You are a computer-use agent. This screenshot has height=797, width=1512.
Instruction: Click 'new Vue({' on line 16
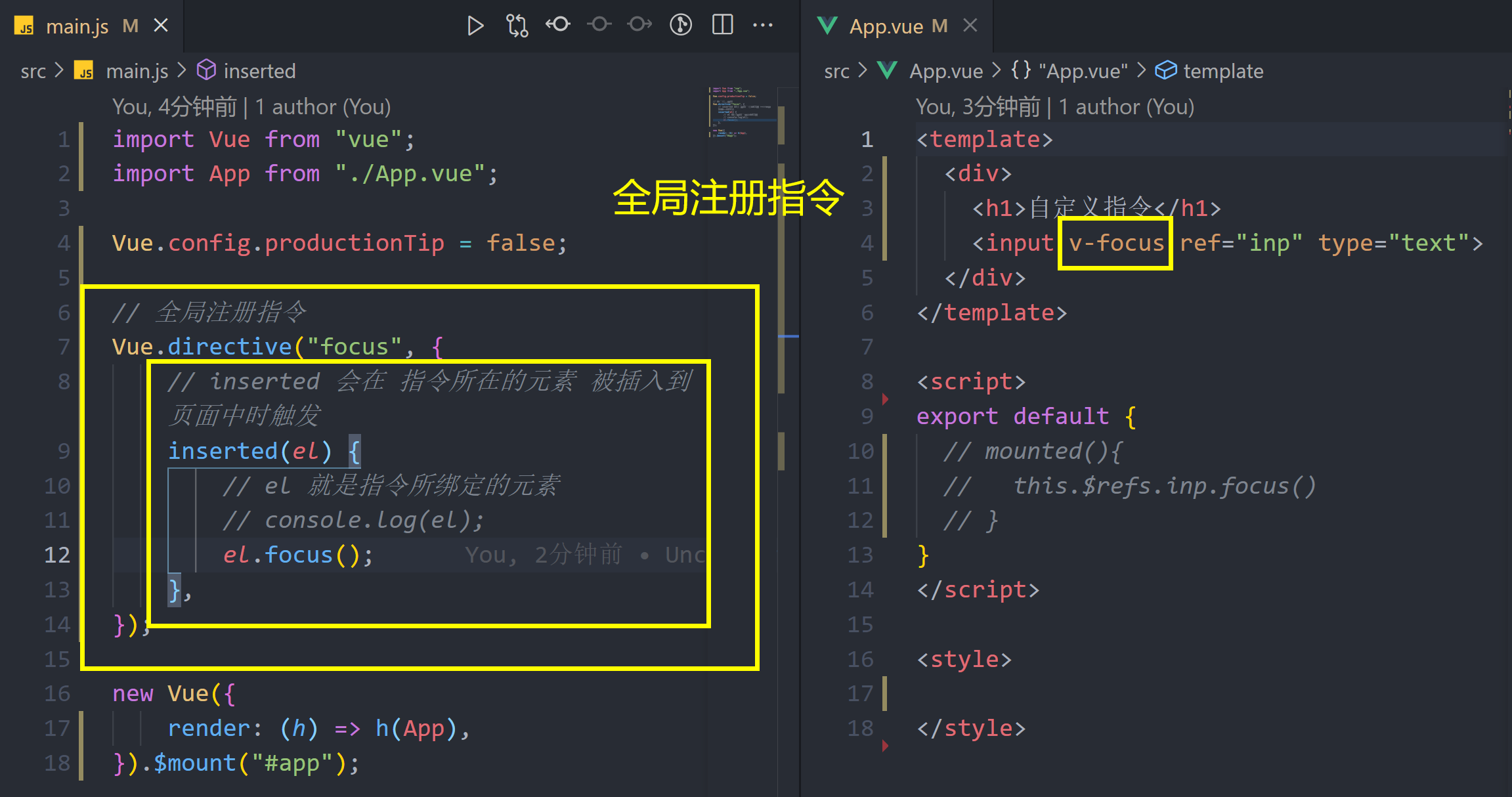[173, 694]
